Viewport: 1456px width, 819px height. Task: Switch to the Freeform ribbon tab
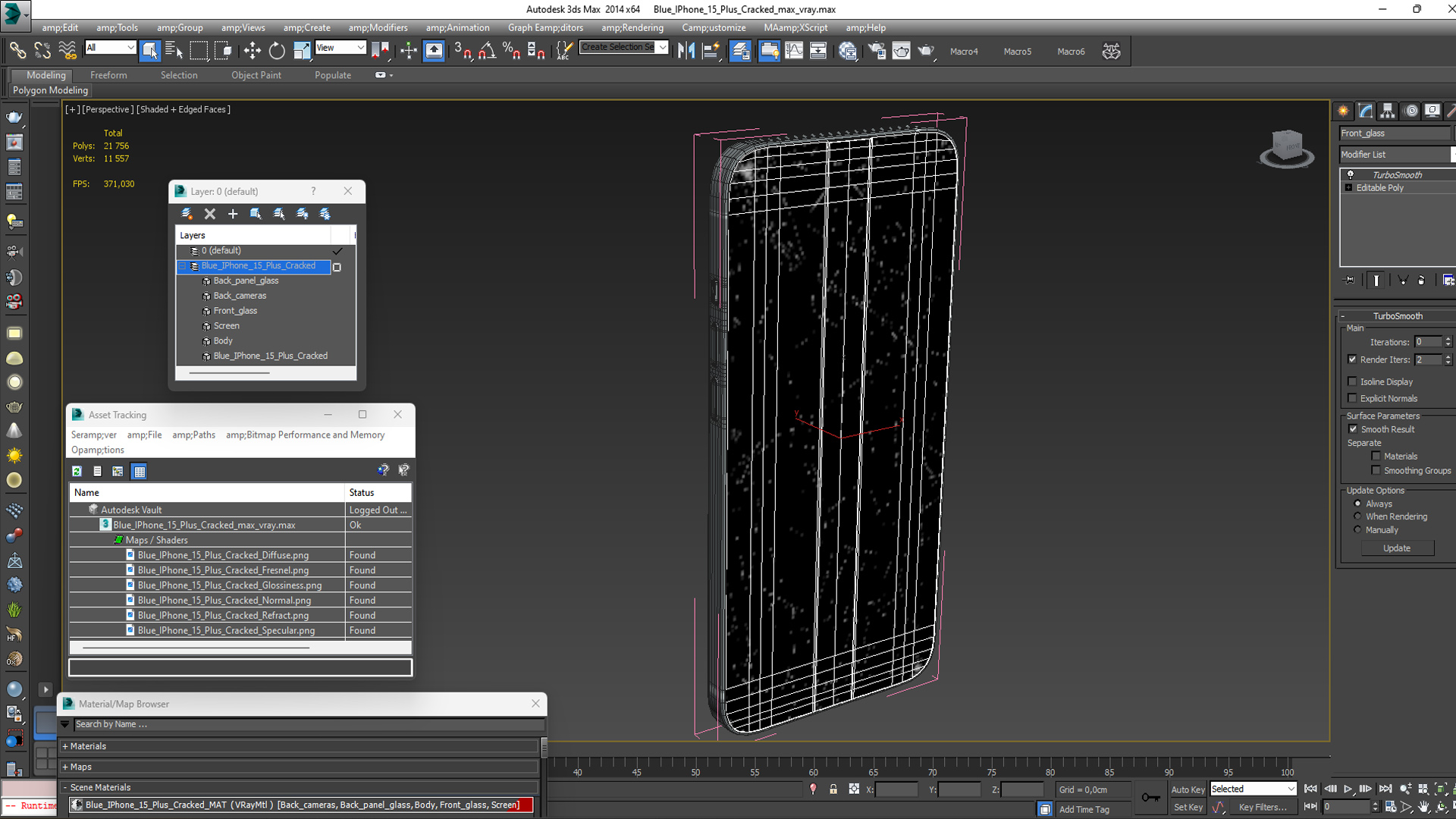pos(108,75)
